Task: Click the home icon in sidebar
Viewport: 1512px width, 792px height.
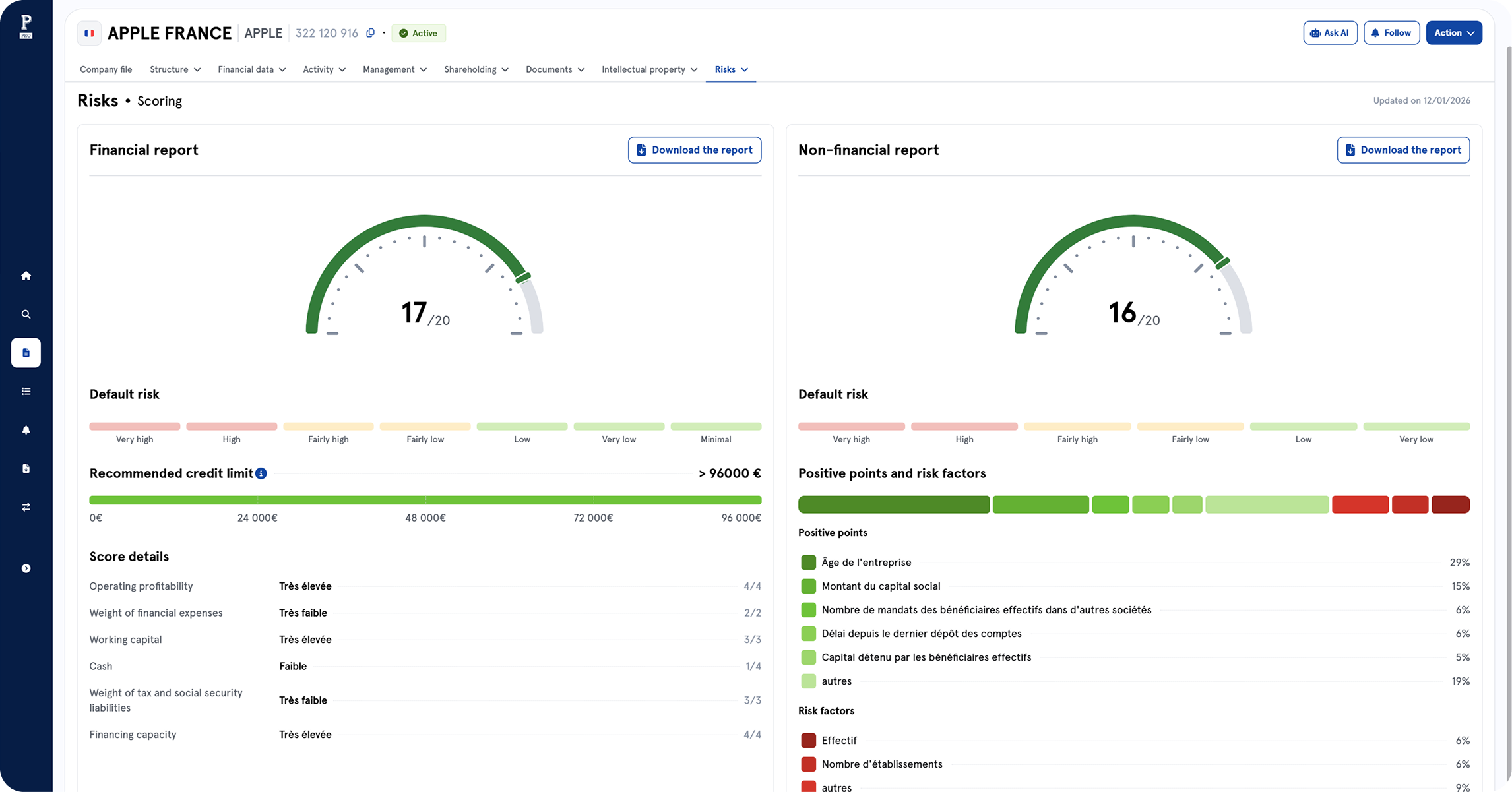Action: (26, 276)
